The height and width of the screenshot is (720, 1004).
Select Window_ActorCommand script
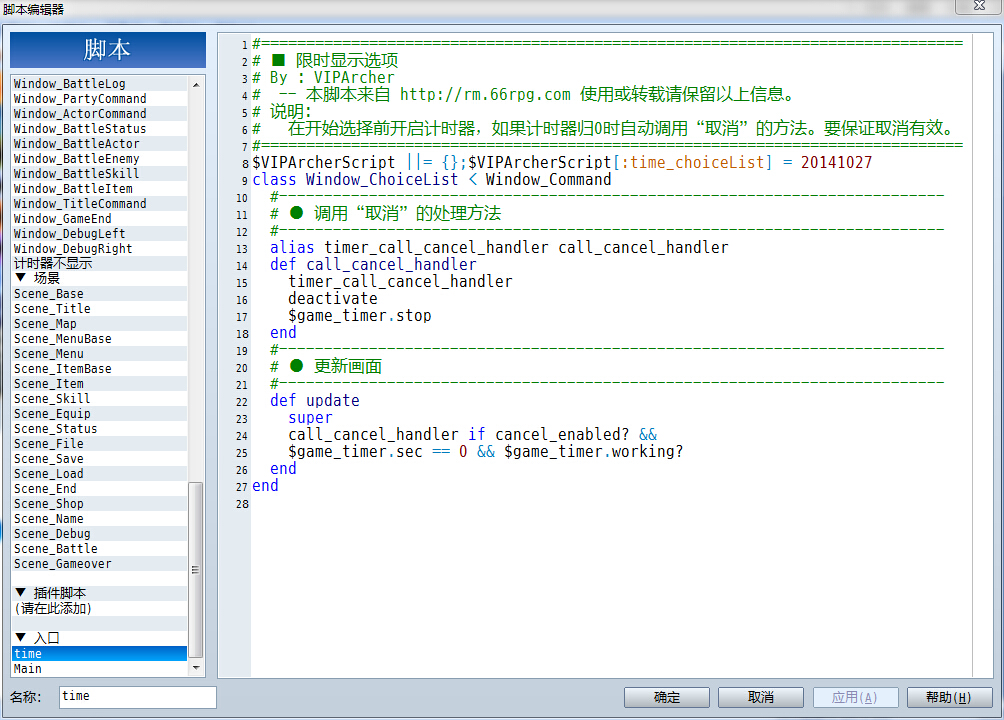[99, 113]
